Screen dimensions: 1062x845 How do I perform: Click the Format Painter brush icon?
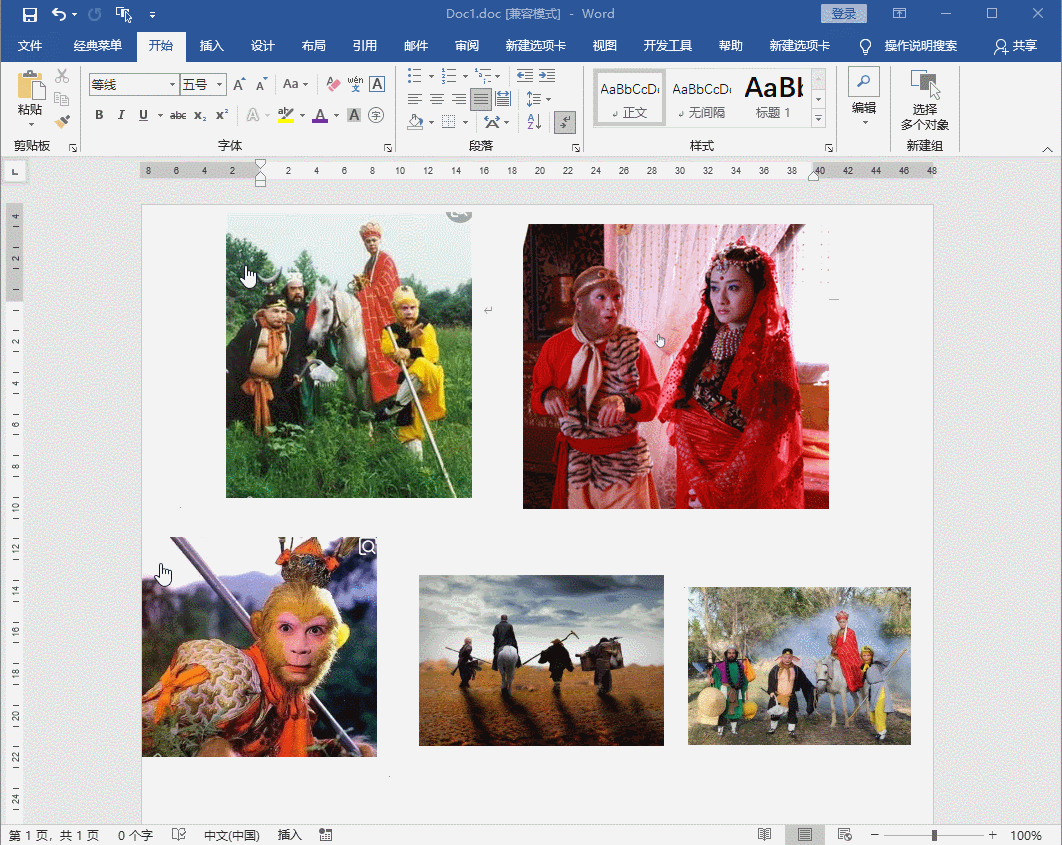pos(62,121)
